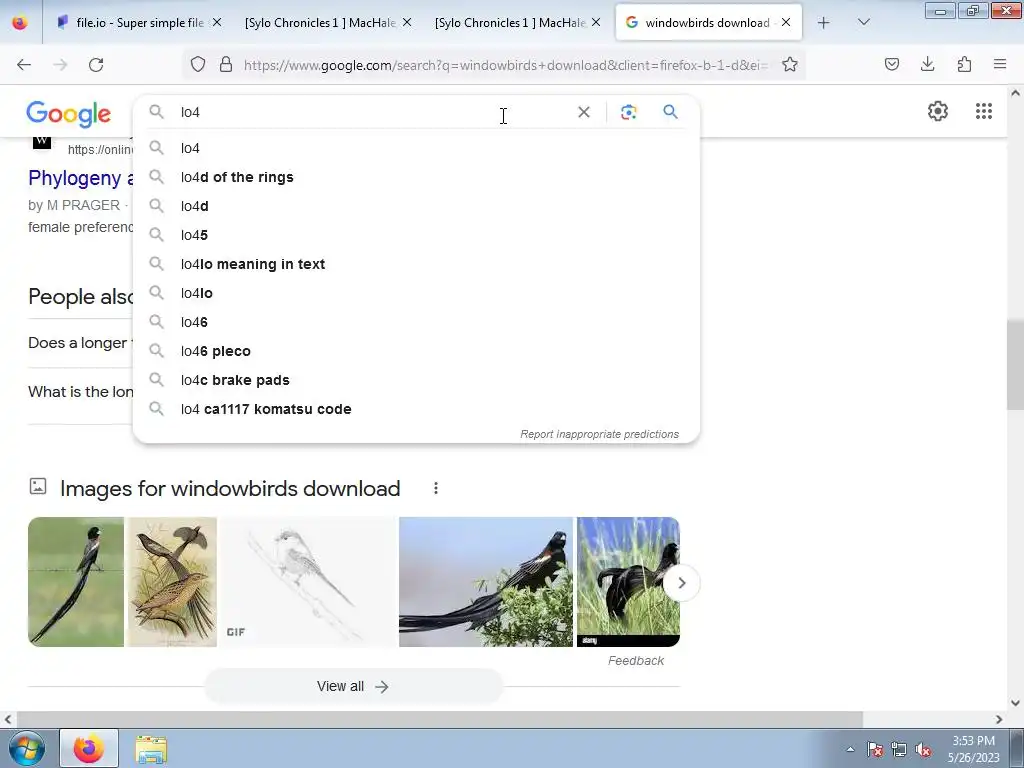Open the widowbird on bush thumbnail
The image size is (1024, 768).
coord(486,582)
